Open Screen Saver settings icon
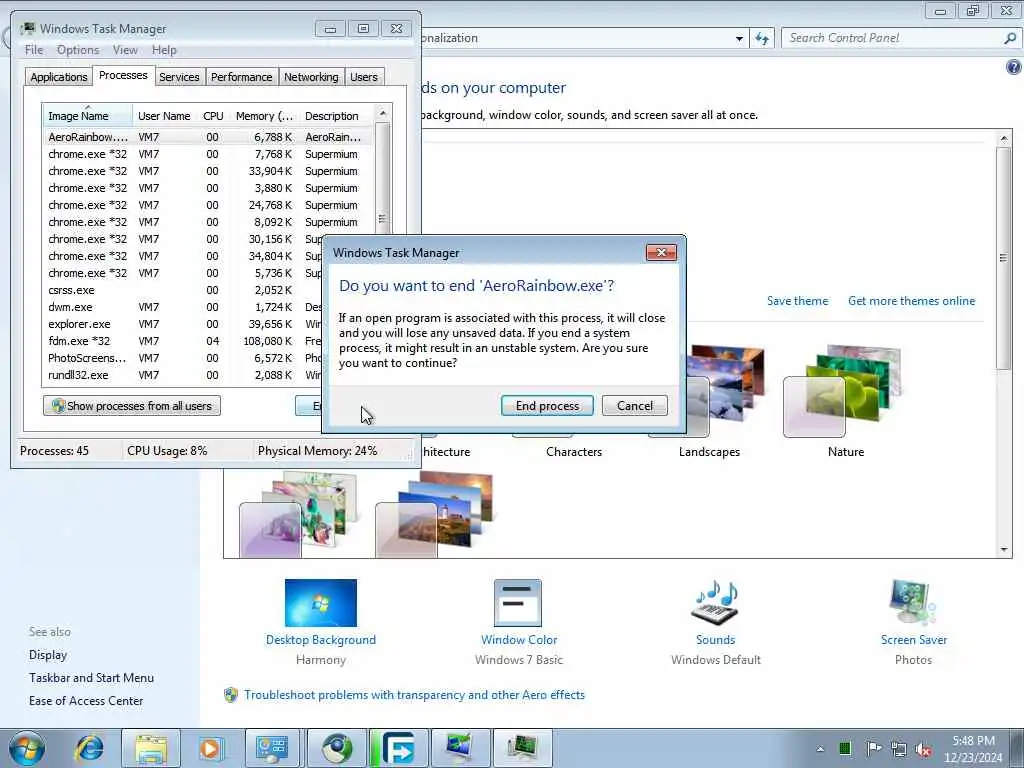Screen dimensions: 1024x768 coord(913,603)
